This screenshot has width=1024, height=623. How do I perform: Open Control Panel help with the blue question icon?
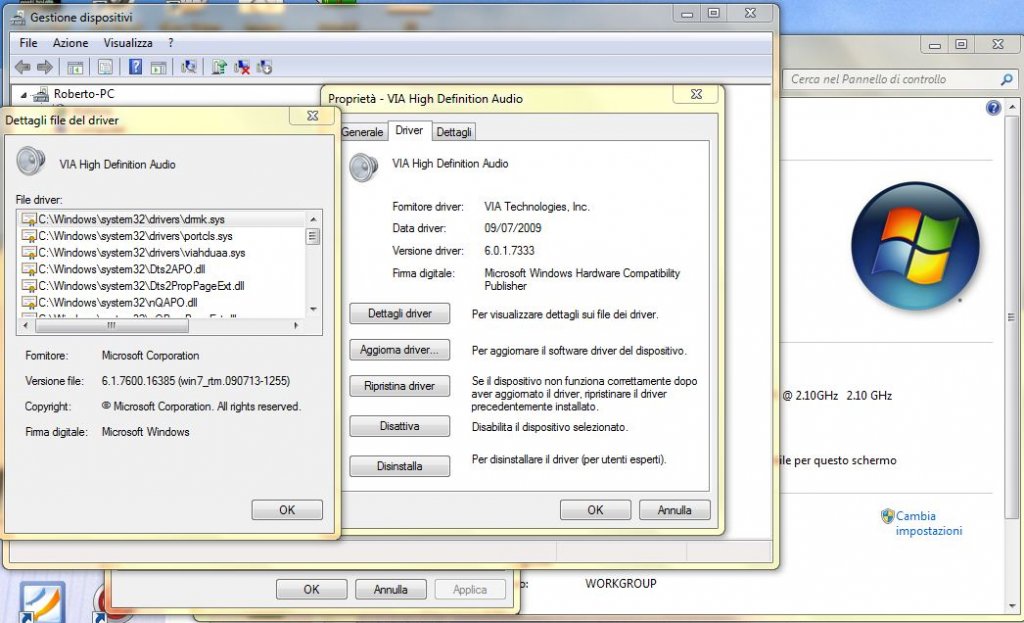tap(993, 108)
